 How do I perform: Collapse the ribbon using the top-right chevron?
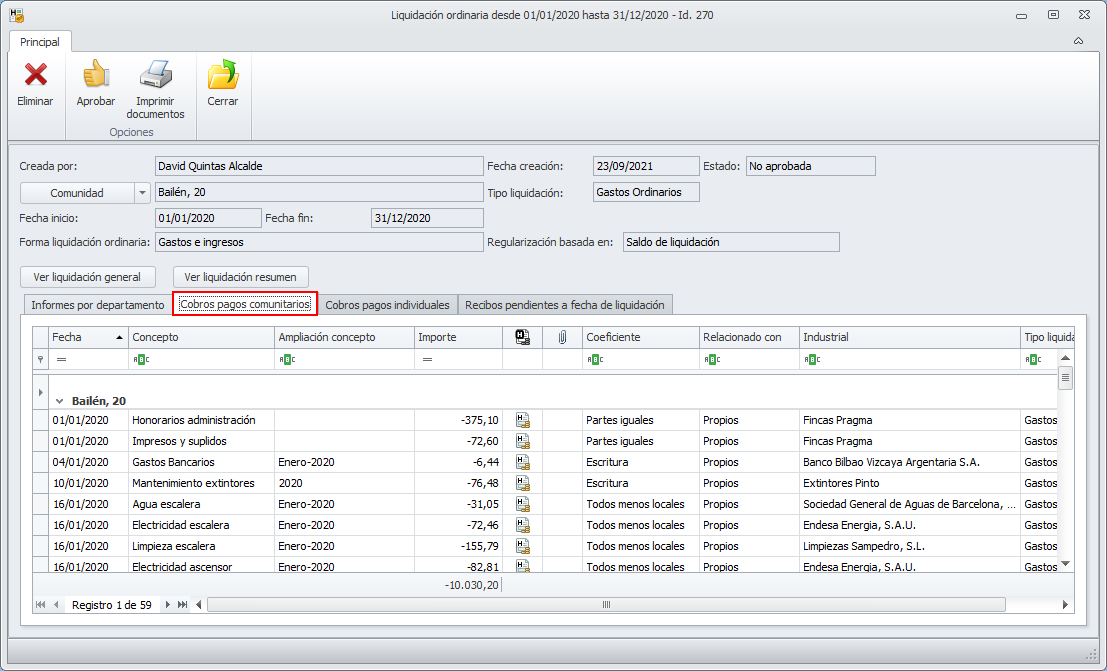click(1078, 42)
